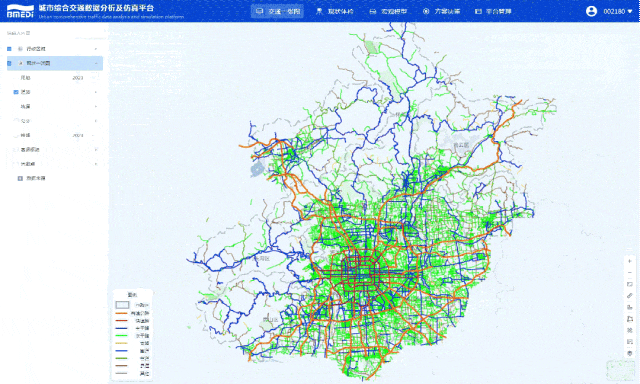Viewport: 640px width, 384px height.
Task: Uncheck the third checked sub-layer checkbox
Action: point(16,92)
